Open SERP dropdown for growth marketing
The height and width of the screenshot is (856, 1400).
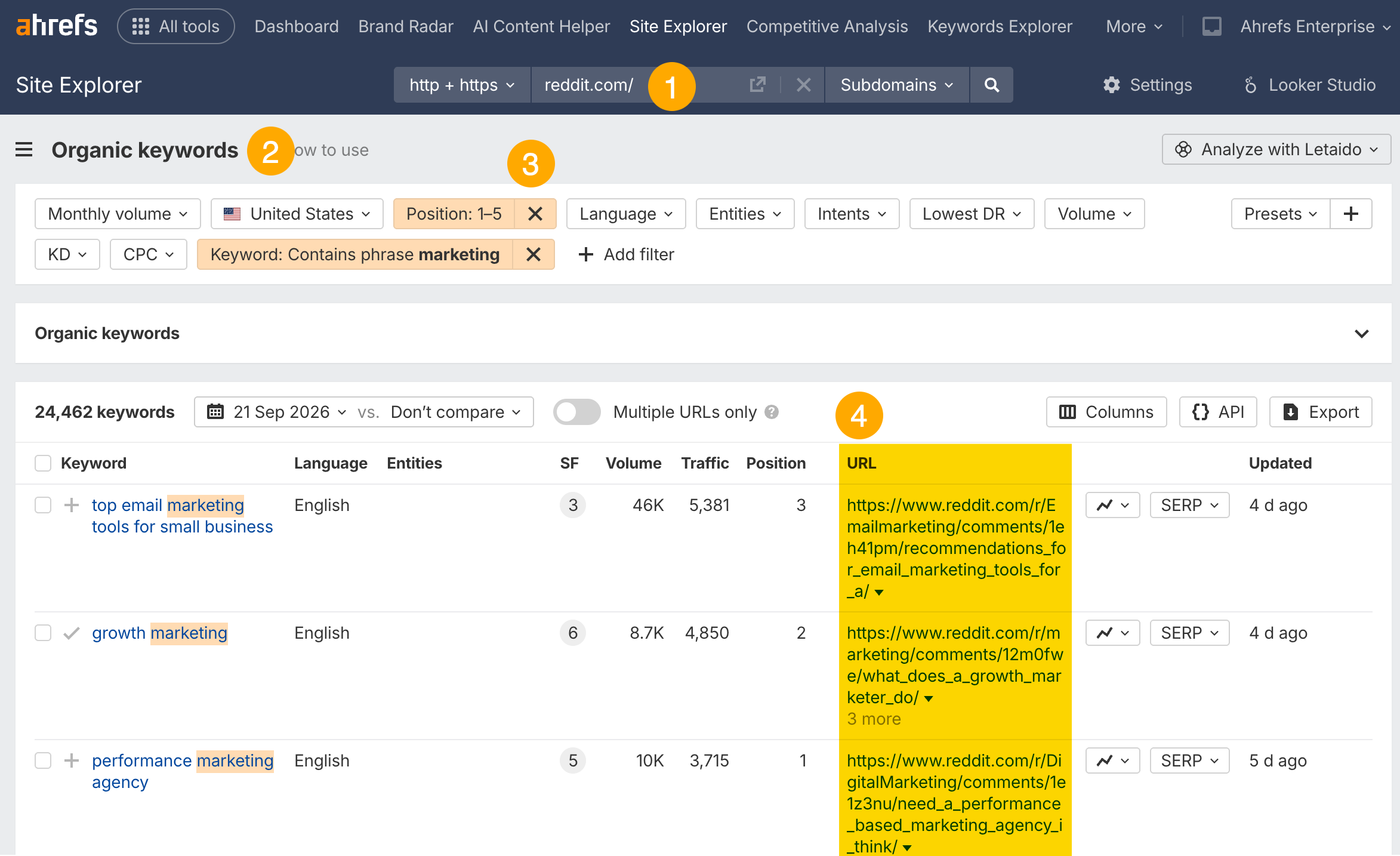(1190, 633)
